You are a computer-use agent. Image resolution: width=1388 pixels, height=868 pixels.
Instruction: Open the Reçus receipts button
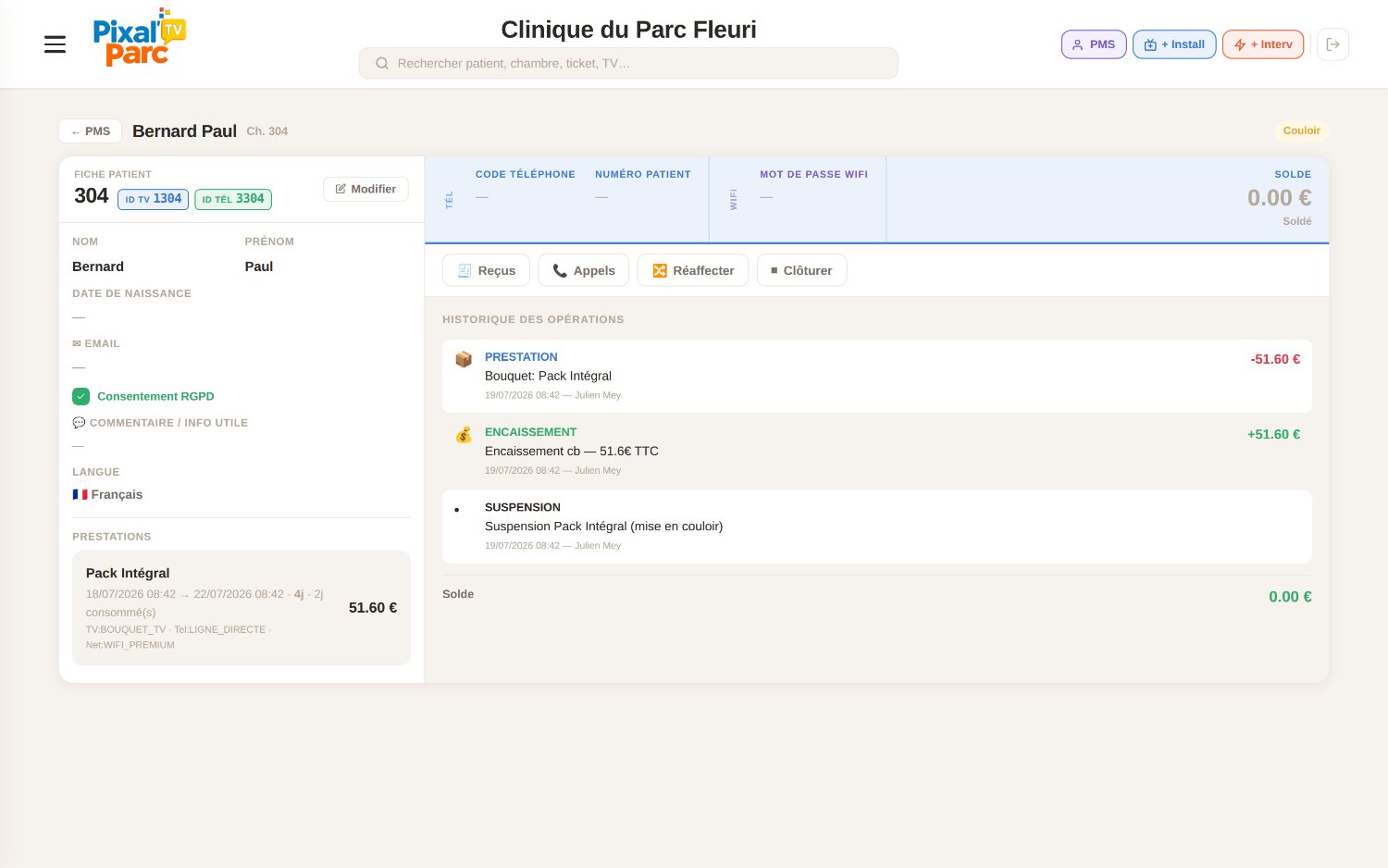coord(486,270)
